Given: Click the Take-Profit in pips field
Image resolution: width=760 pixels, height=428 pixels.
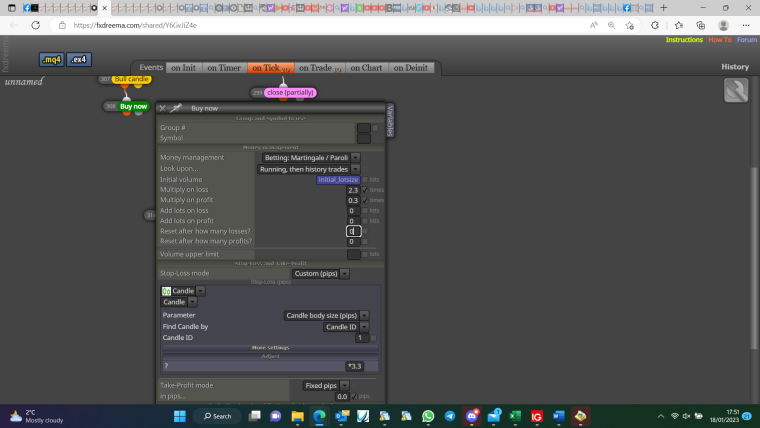Looking at the screenshot, I should point(342,396).
